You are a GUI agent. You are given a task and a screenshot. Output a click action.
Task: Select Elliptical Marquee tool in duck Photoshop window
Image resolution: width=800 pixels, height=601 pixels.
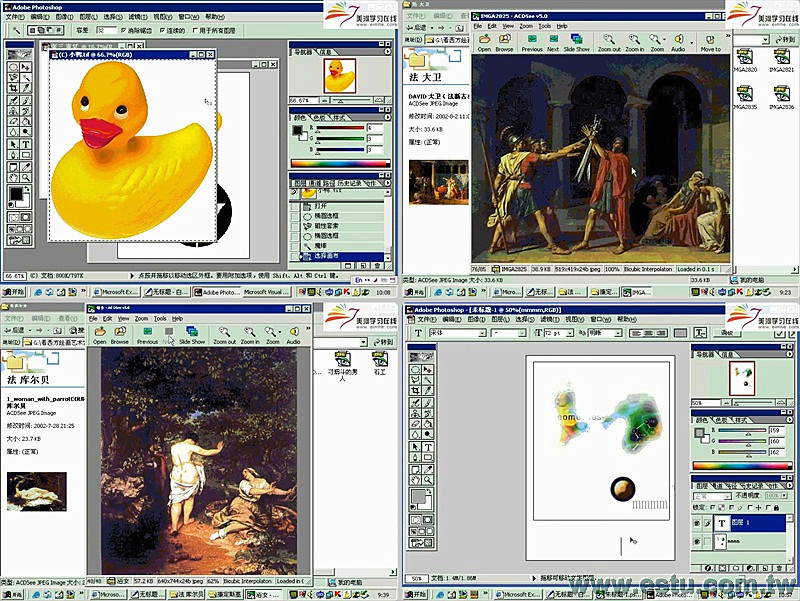(x=14, y=67)
